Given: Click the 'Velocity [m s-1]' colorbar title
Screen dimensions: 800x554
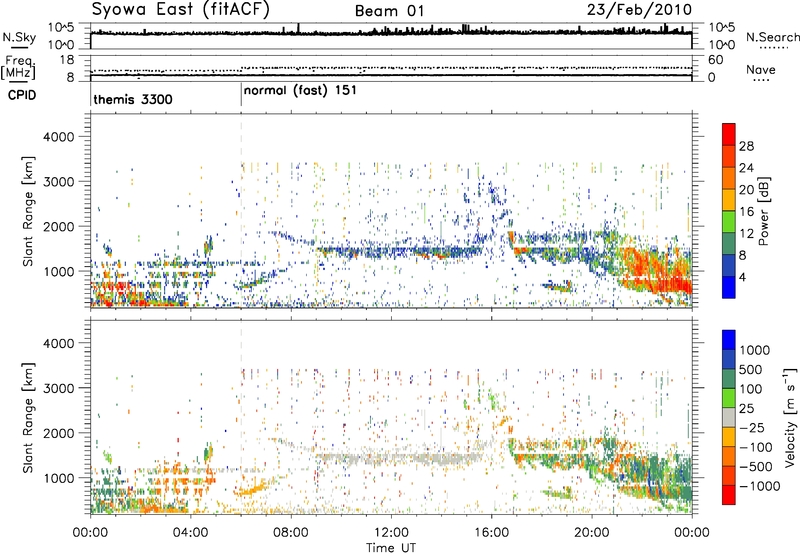Looking at the screenshot, I should (x=790, y=417).
